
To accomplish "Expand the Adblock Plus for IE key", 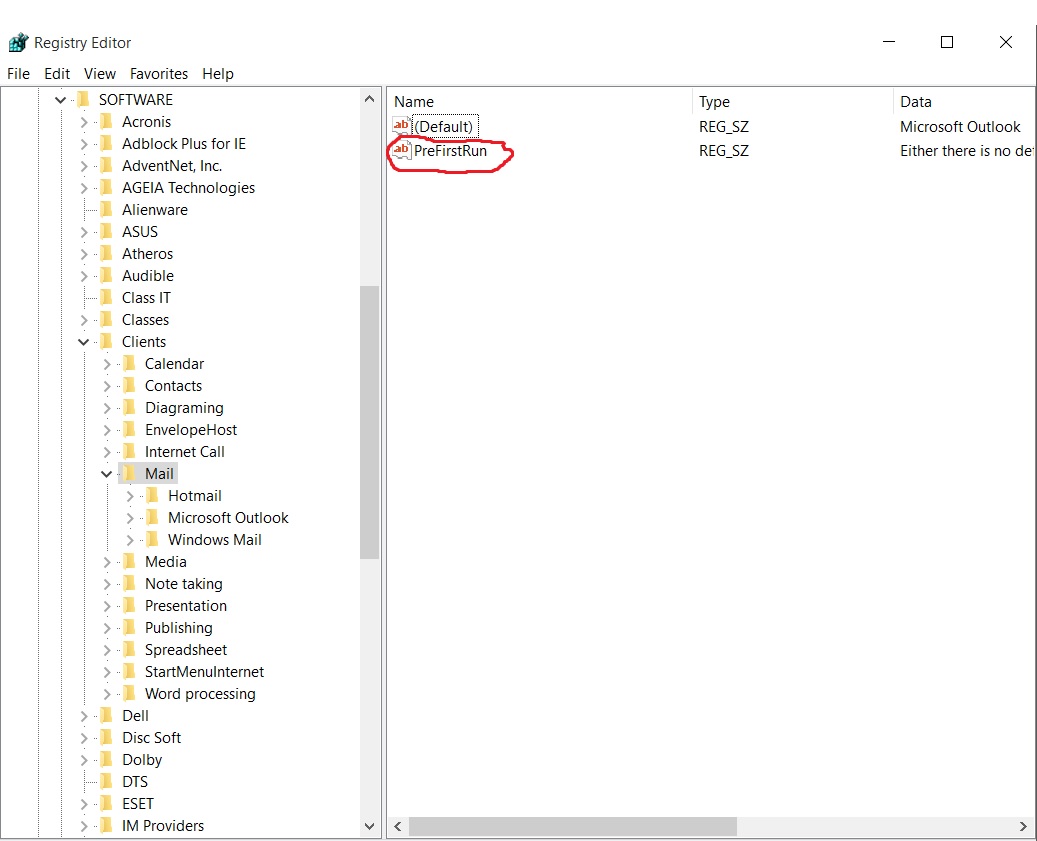I will (x=84, y=143).
